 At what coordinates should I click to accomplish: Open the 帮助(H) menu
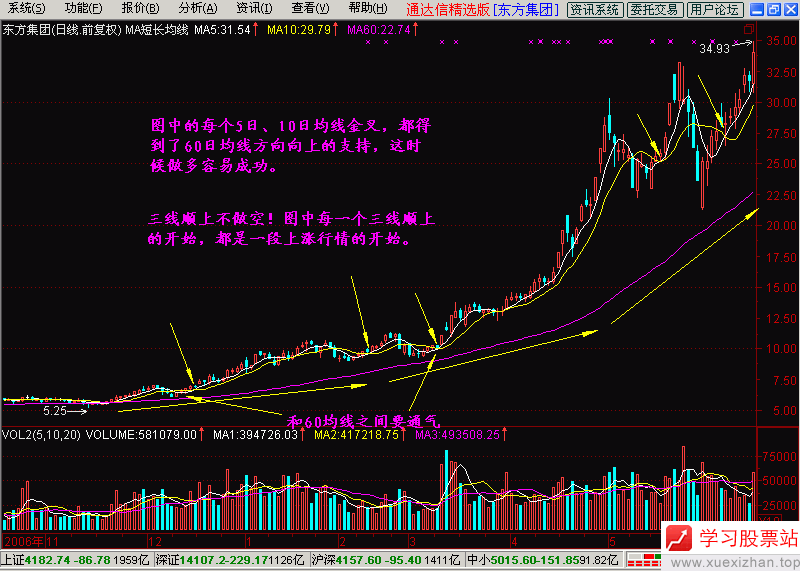pyautogui.click(x=368, y=8)
